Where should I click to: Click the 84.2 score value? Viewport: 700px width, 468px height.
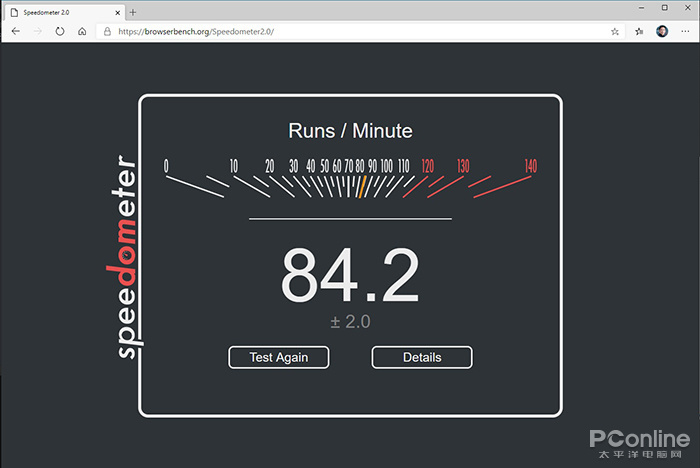[x=350, y=275]
